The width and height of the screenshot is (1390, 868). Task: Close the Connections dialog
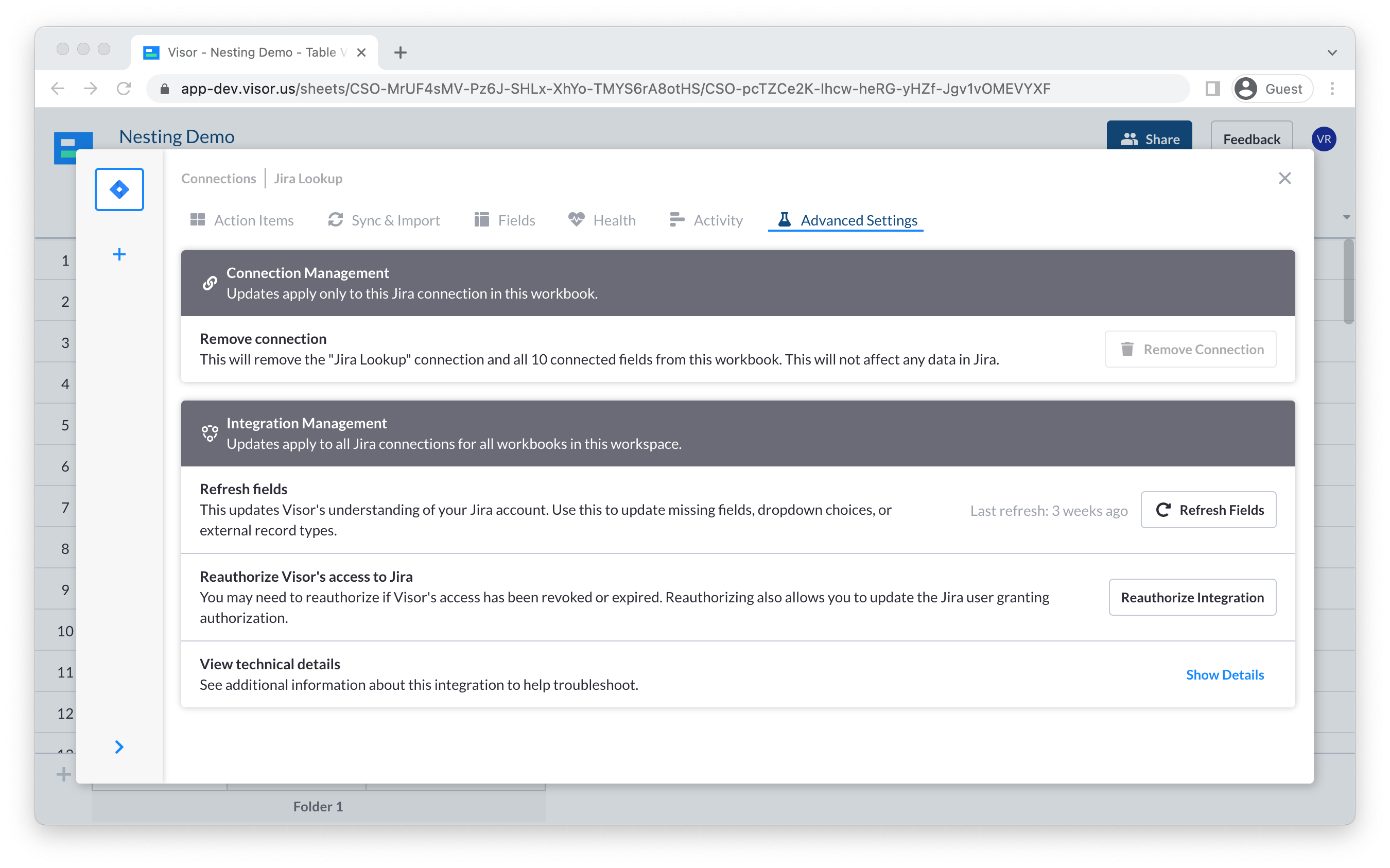pos(1284,179)
